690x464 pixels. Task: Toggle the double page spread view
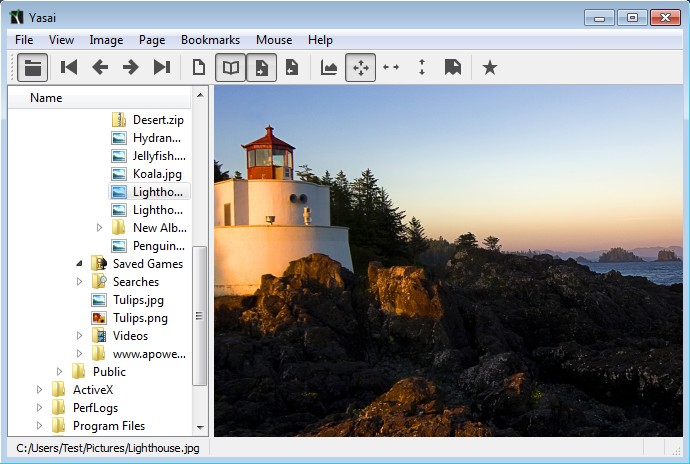pyautogui.click(x=231, y=67)
